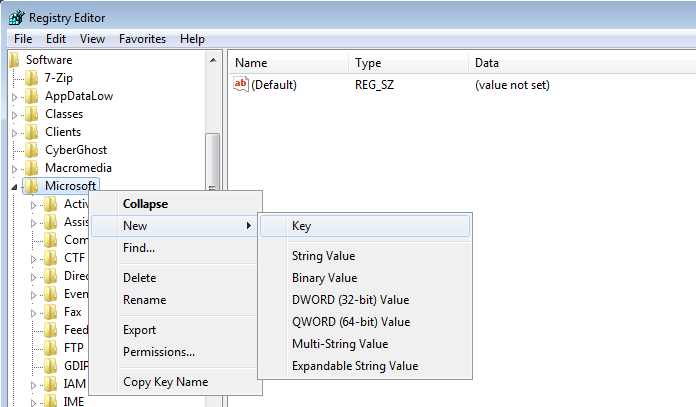The image size is (696, 407).
Task: Expand the AppDataLow tree node
Action: coord(15,97)
